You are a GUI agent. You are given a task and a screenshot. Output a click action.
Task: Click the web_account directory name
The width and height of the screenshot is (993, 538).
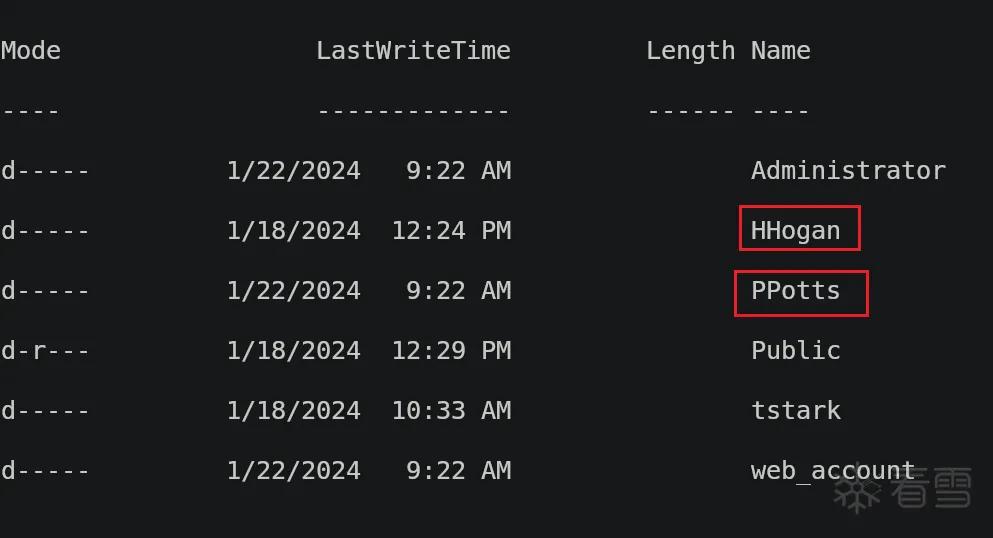pos(833,471)
